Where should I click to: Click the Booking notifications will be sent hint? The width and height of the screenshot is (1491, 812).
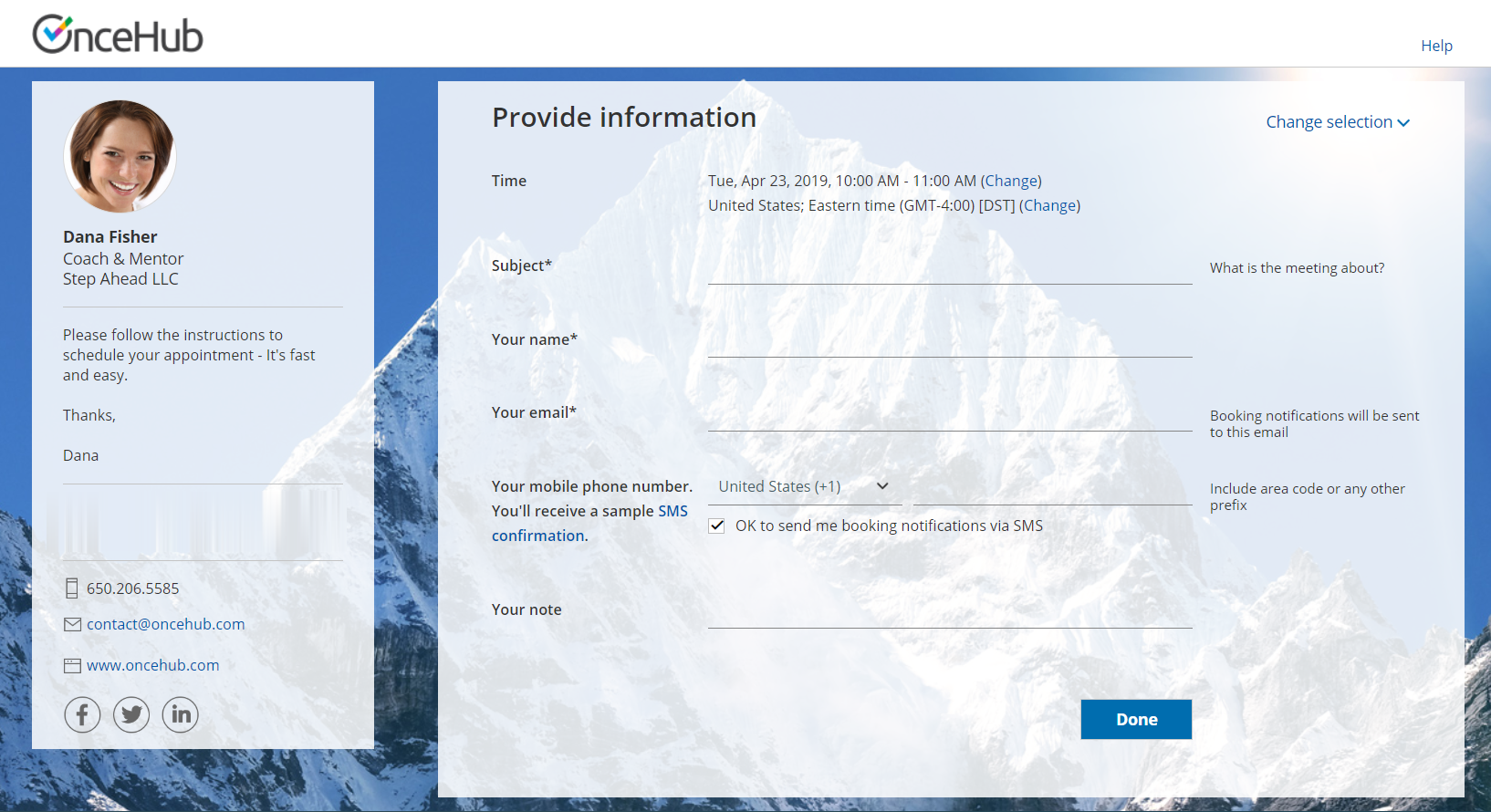point(1314,423)
